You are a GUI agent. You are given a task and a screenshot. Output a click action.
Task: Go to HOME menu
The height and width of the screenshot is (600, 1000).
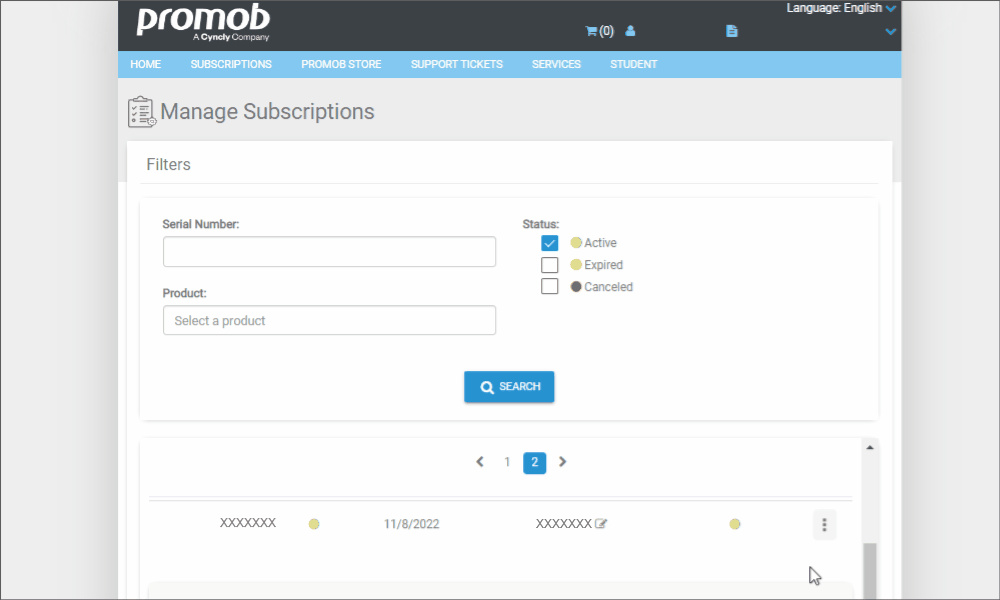coord(145,64)
